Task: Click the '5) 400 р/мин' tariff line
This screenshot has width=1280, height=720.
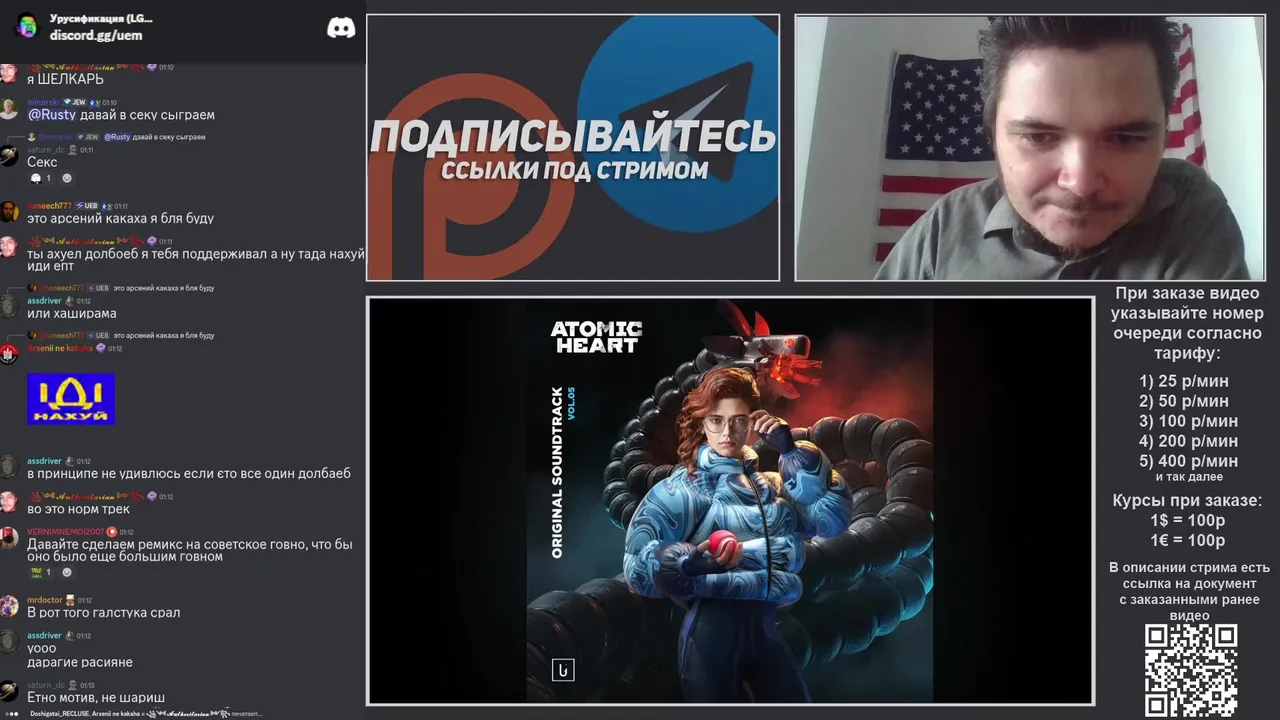Action: pos(1188,461)
